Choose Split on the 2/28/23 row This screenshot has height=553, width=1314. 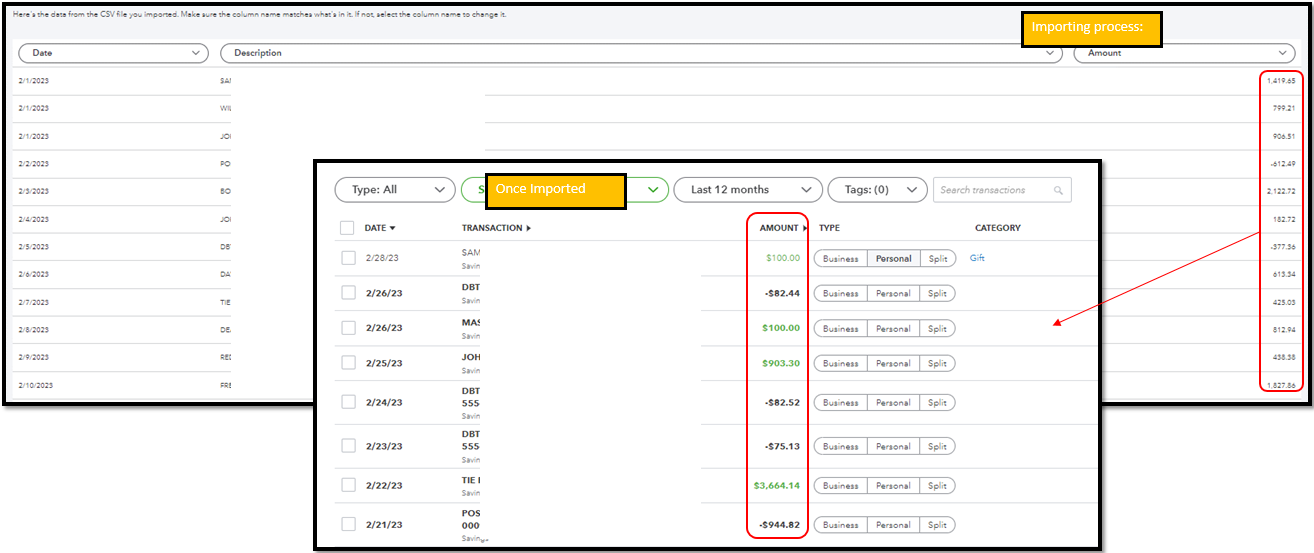tap(937, 258)
